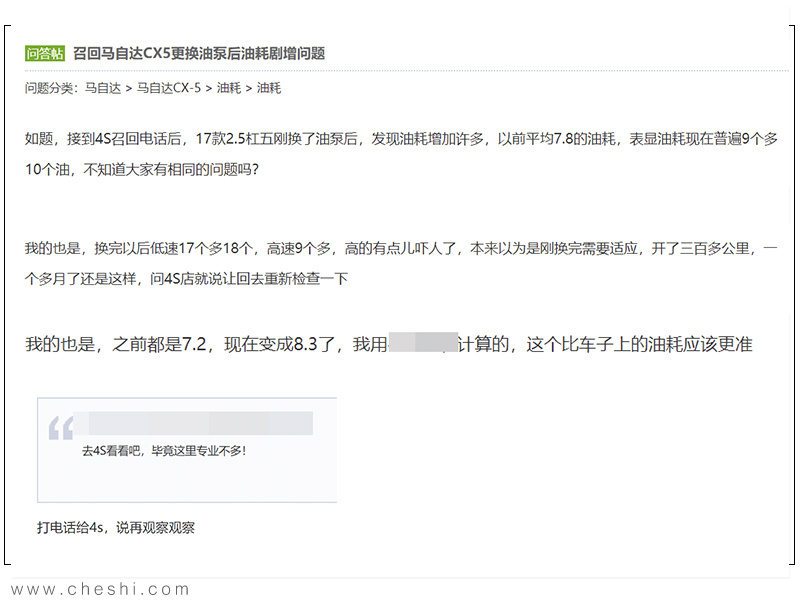Click the last 油耗 breadcrumb
This screenshot has width=800, height=600.
[269, 88]
